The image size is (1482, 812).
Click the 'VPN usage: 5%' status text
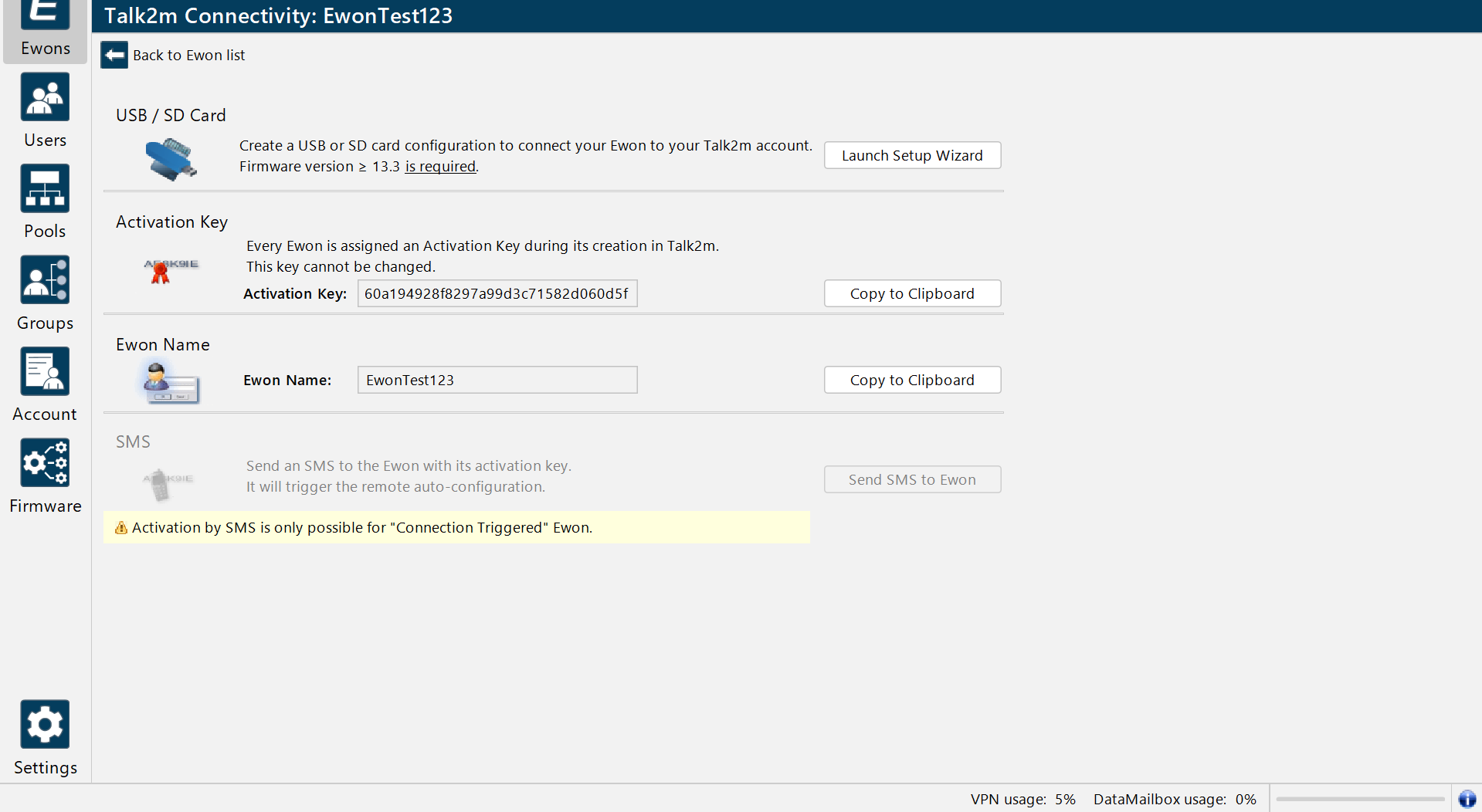tap(1022, 799)
